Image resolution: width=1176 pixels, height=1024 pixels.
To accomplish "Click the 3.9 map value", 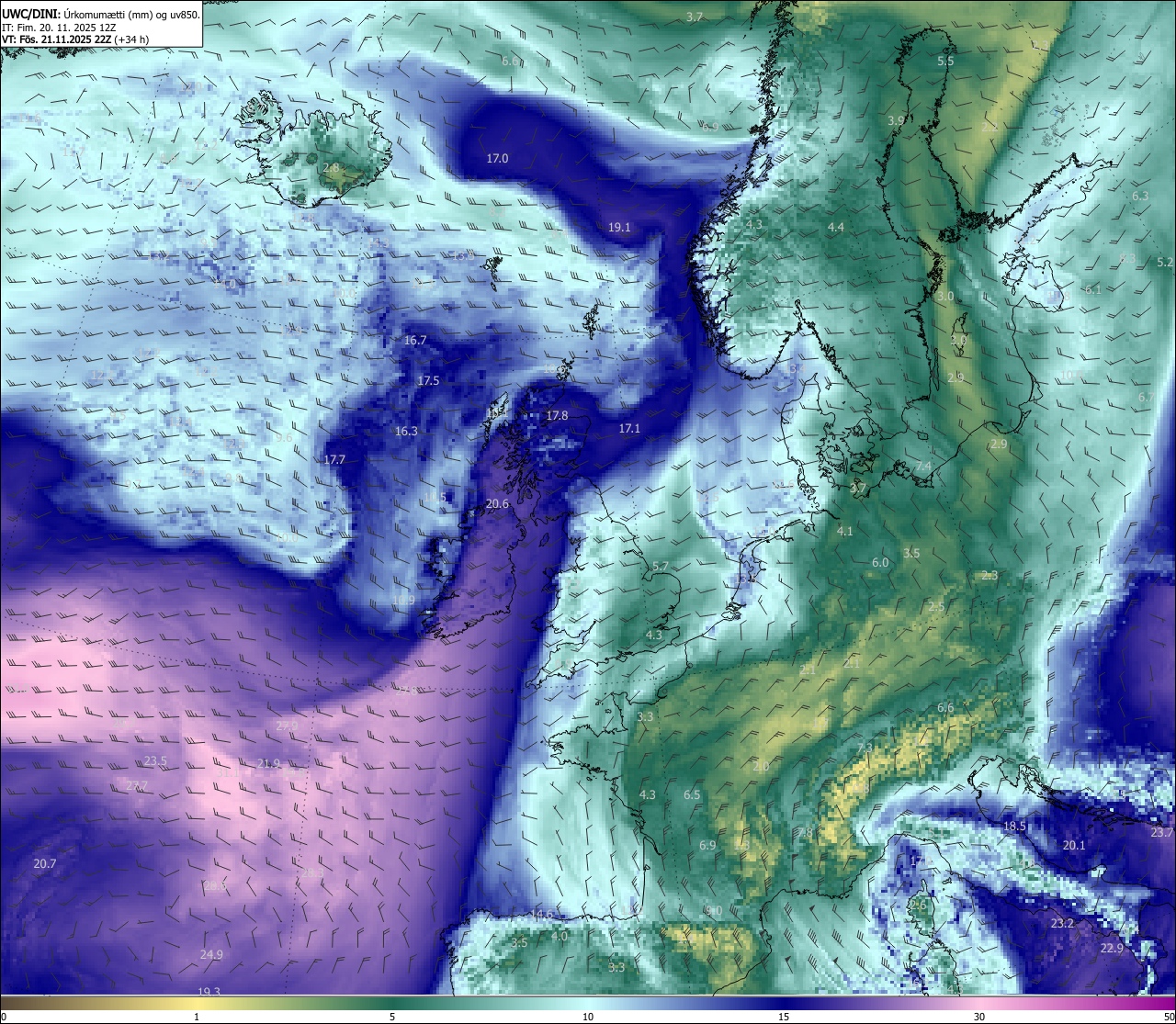I will [896, 121].
